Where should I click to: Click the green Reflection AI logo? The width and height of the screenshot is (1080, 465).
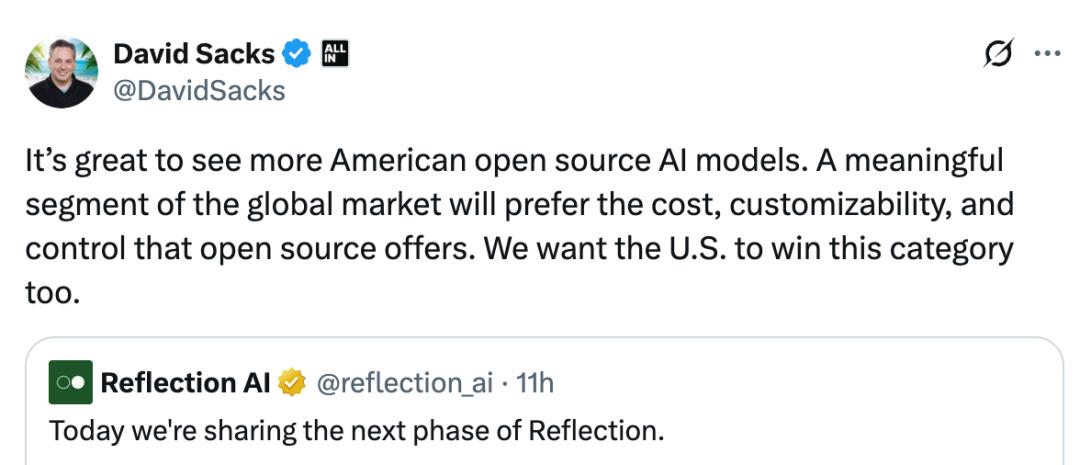(70, 382)
